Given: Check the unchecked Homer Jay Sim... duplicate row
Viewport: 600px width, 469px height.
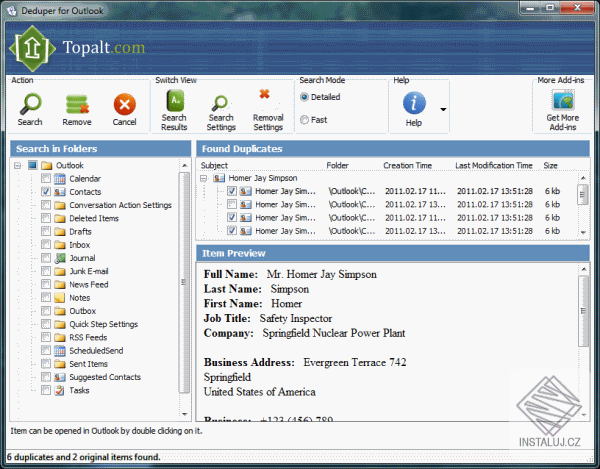Looking at the screenshot, I should (232, 204).
